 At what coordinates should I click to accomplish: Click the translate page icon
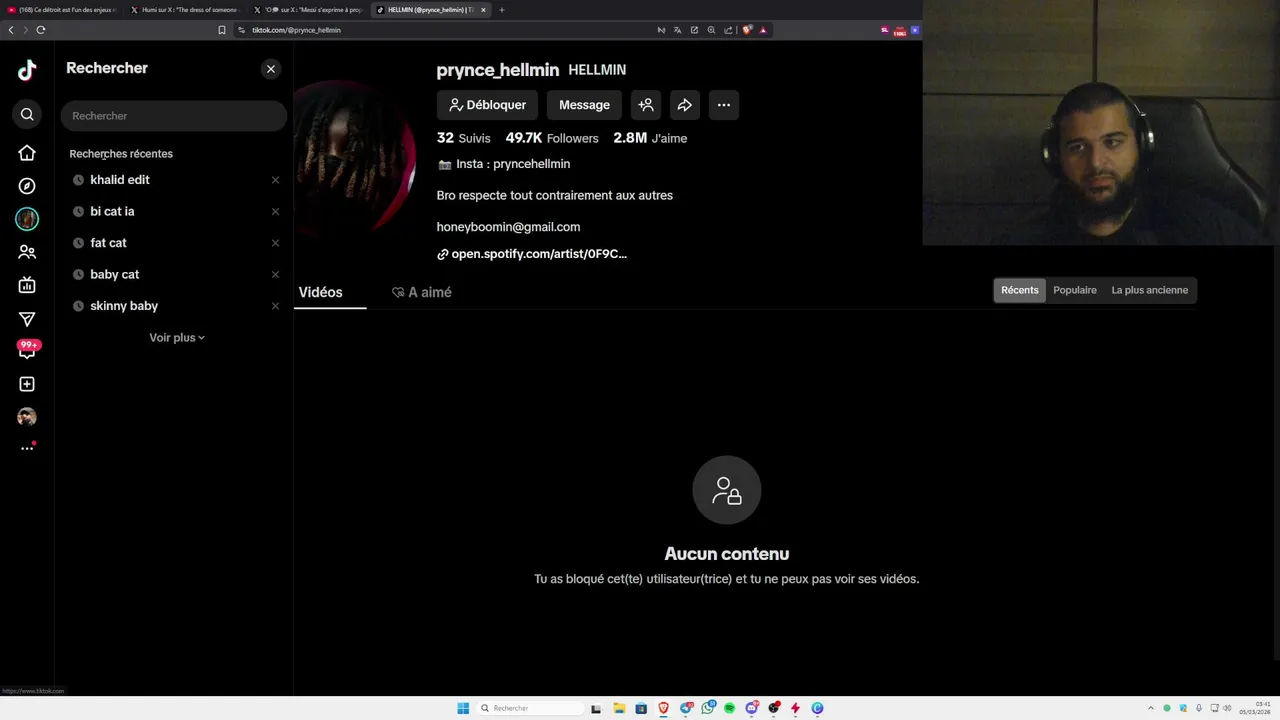tap(677, 30)
